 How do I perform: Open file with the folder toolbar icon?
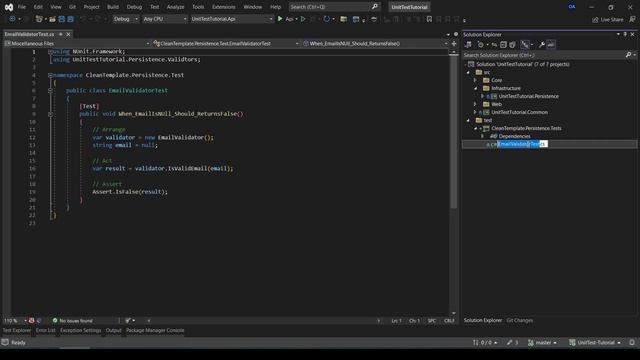pos(52,19)
